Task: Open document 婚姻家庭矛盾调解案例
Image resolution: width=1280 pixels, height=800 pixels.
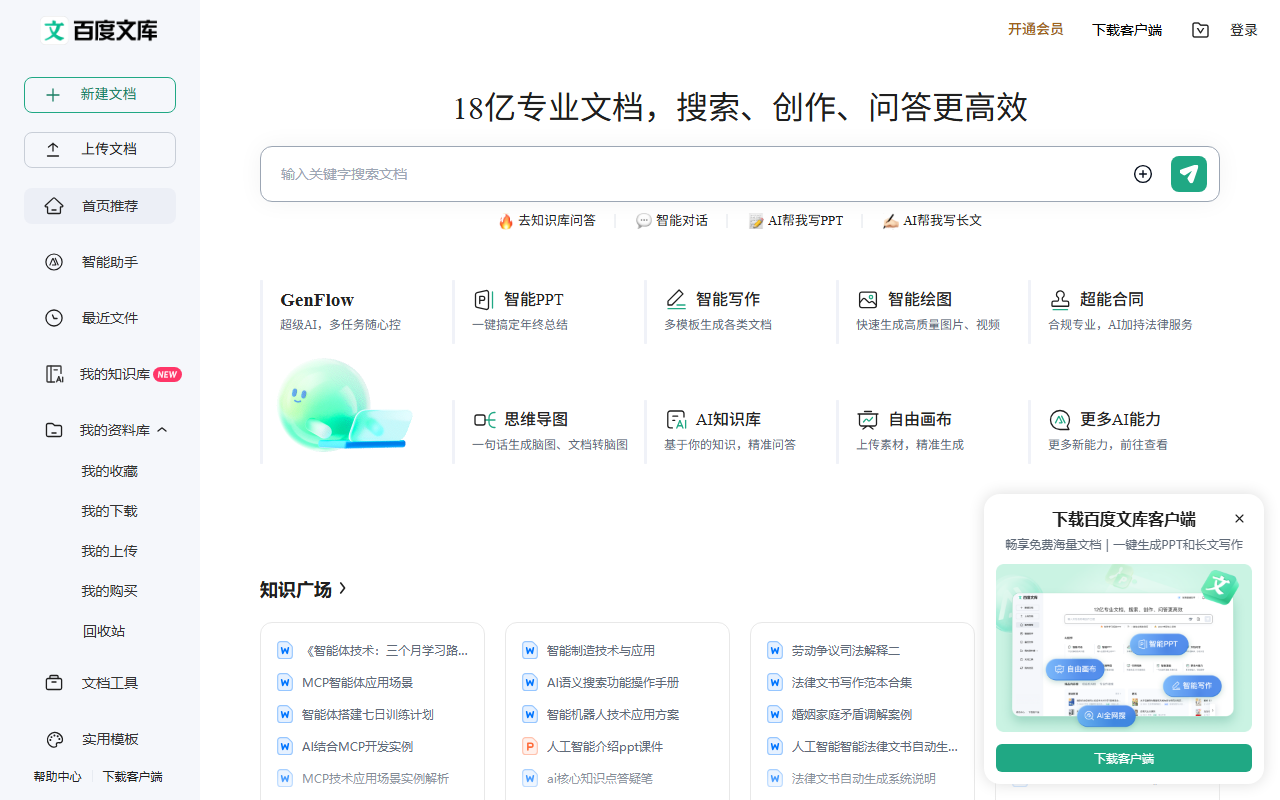Action: (852, 714)
